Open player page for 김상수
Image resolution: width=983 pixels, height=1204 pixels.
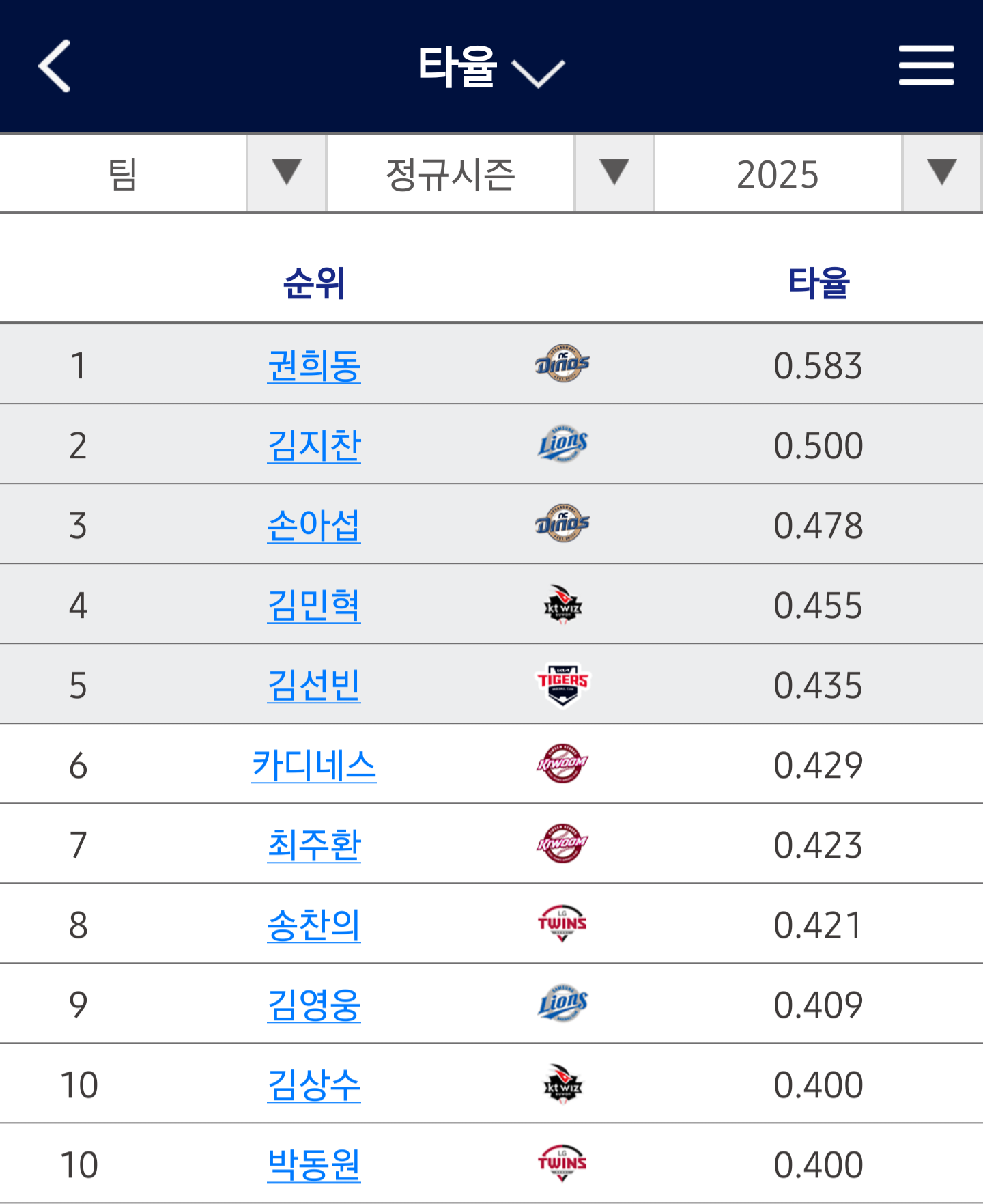pyautogui.click(x=314, y=1084)
